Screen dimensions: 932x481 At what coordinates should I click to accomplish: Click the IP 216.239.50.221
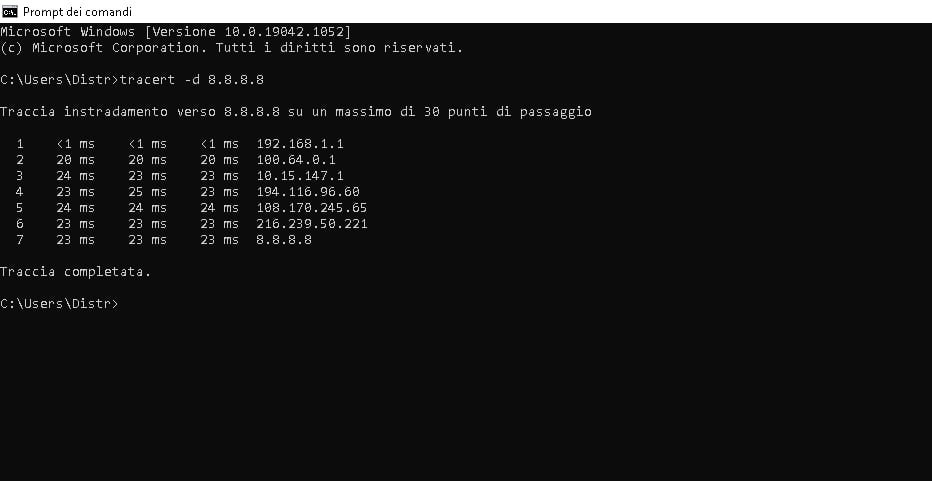[312, 224]
